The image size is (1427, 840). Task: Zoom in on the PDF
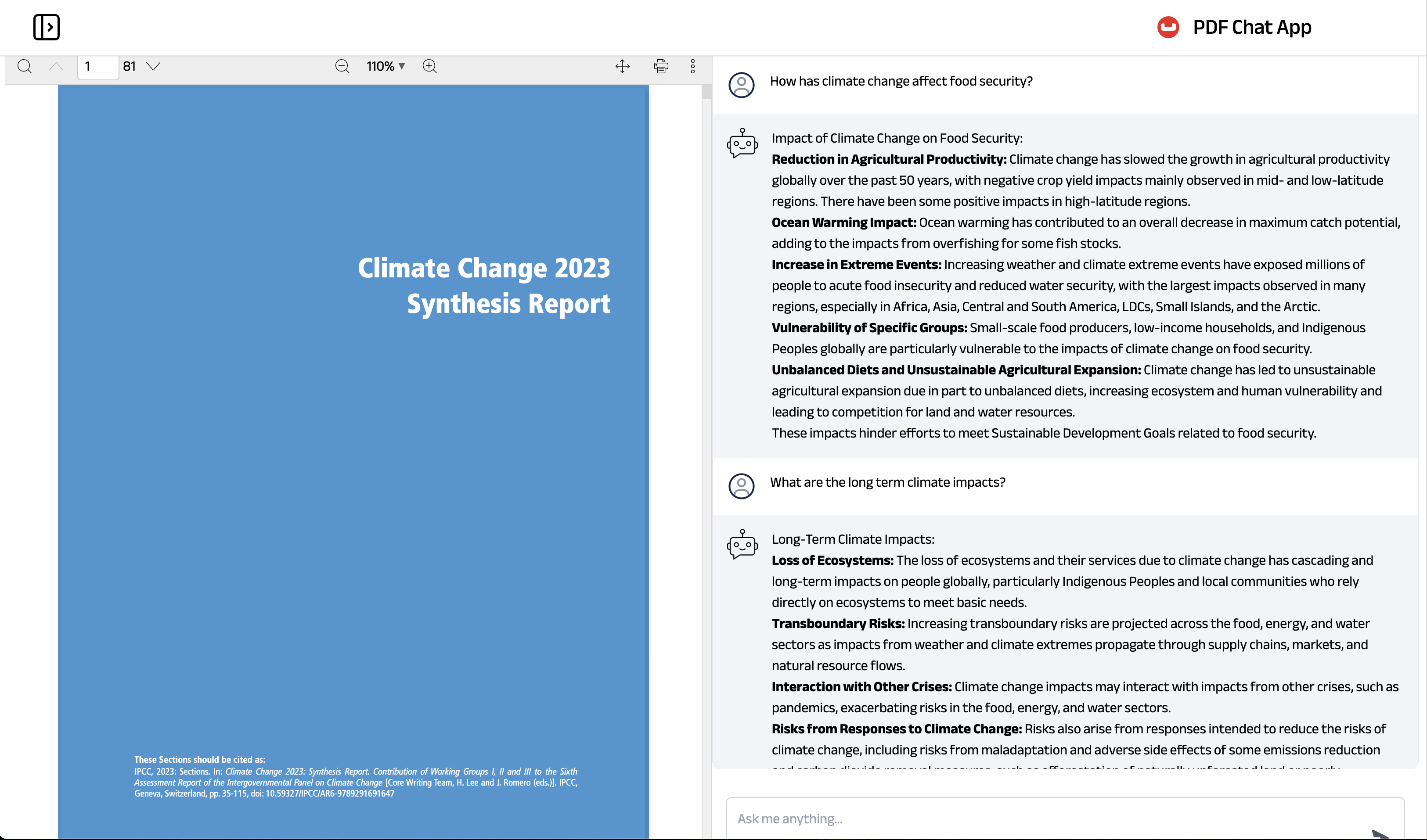[430, 66]
